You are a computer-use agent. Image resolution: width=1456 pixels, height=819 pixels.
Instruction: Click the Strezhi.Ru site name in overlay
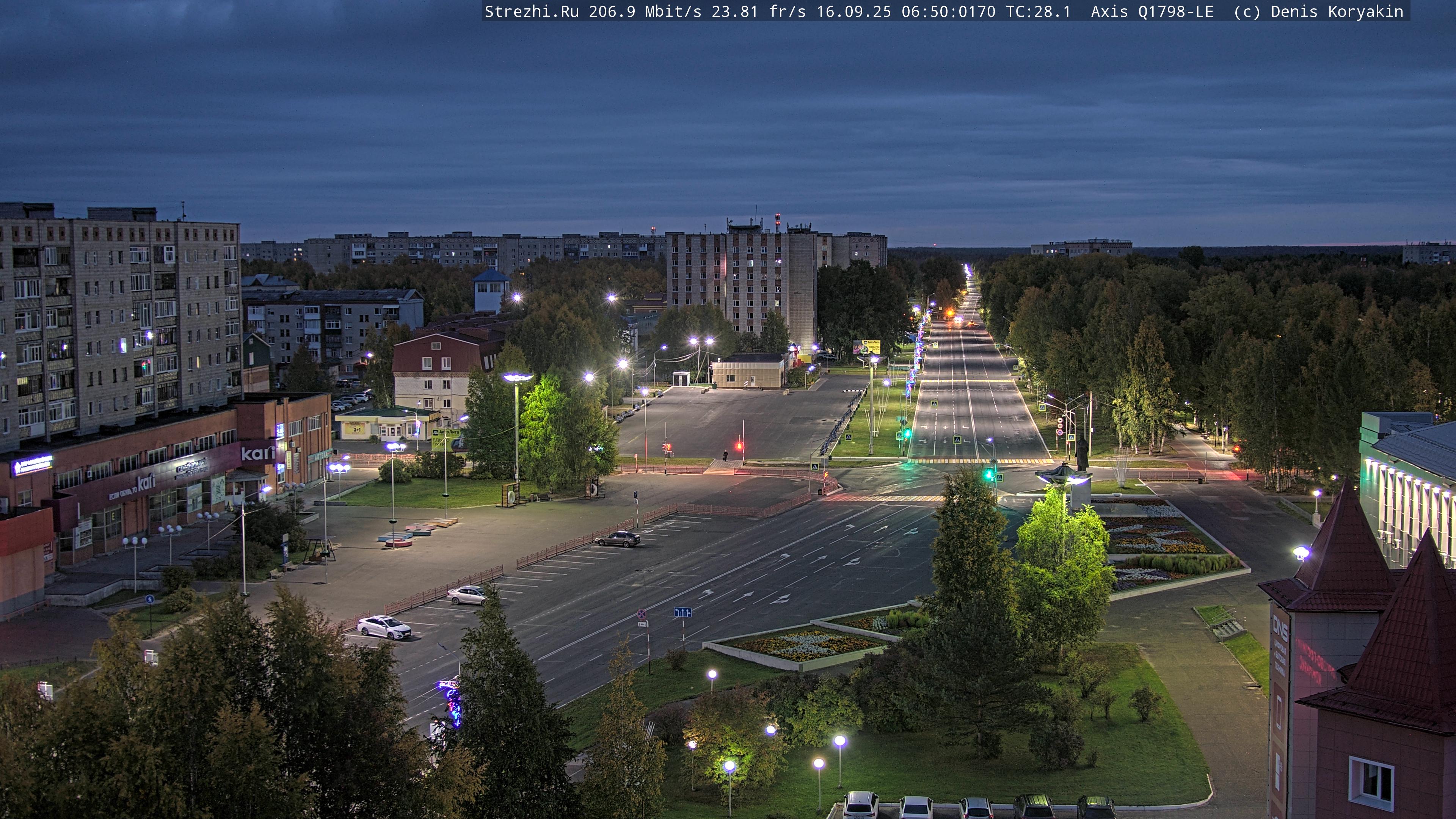point(532,12)
